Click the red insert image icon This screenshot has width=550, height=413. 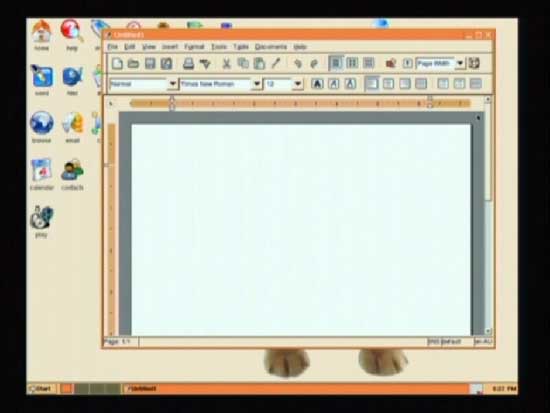[390, 64]
